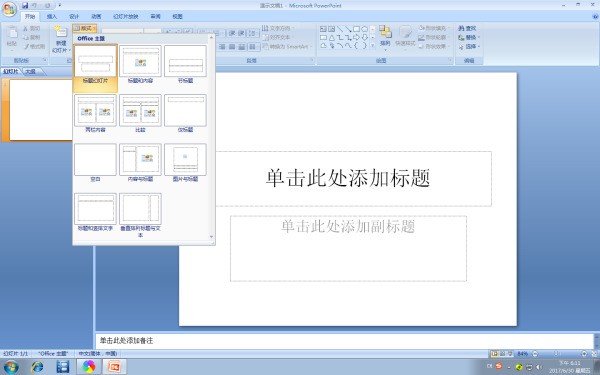Pick the cloud shape in shapes gallery
The image size is (600, 375).
323,46
